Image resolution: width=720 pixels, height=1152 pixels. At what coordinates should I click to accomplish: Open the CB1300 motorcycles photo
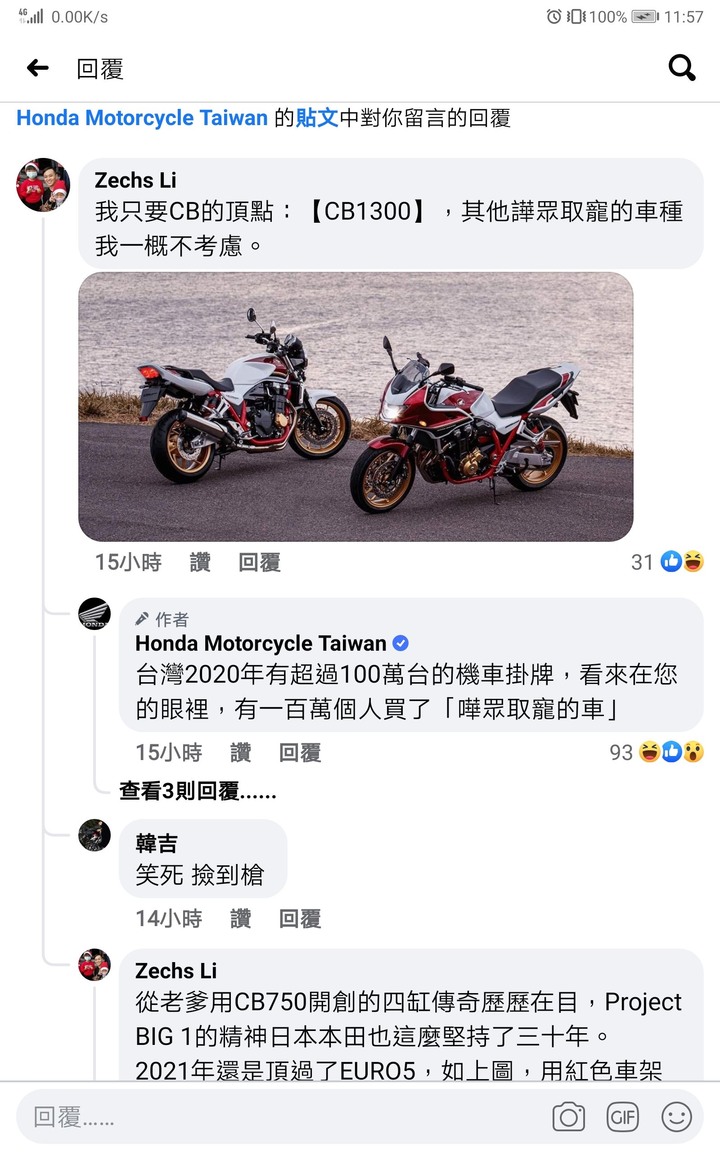coord(356,406)
